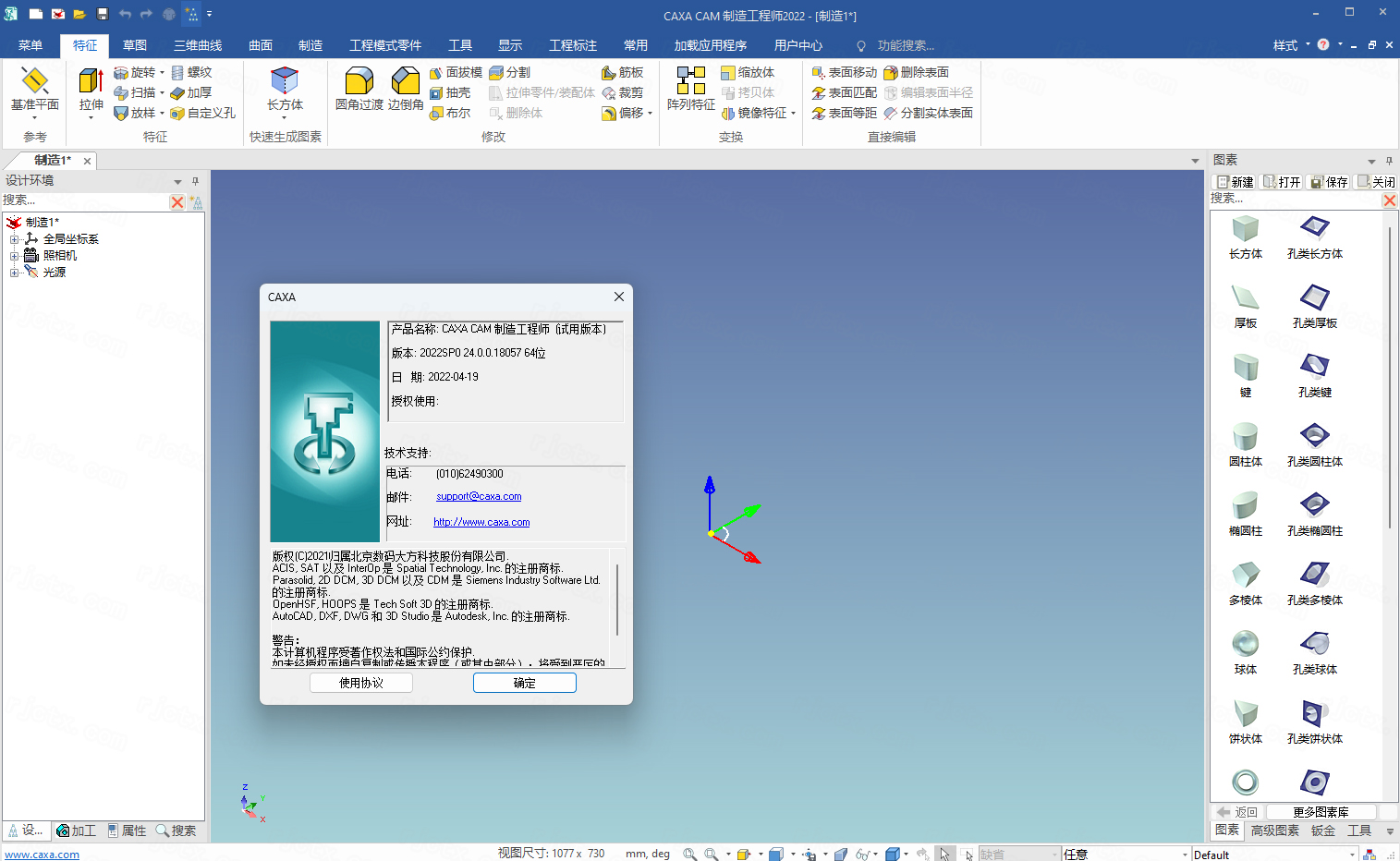
Task: Select the 表面匹配 match face tool
Action: coord(845,92)
